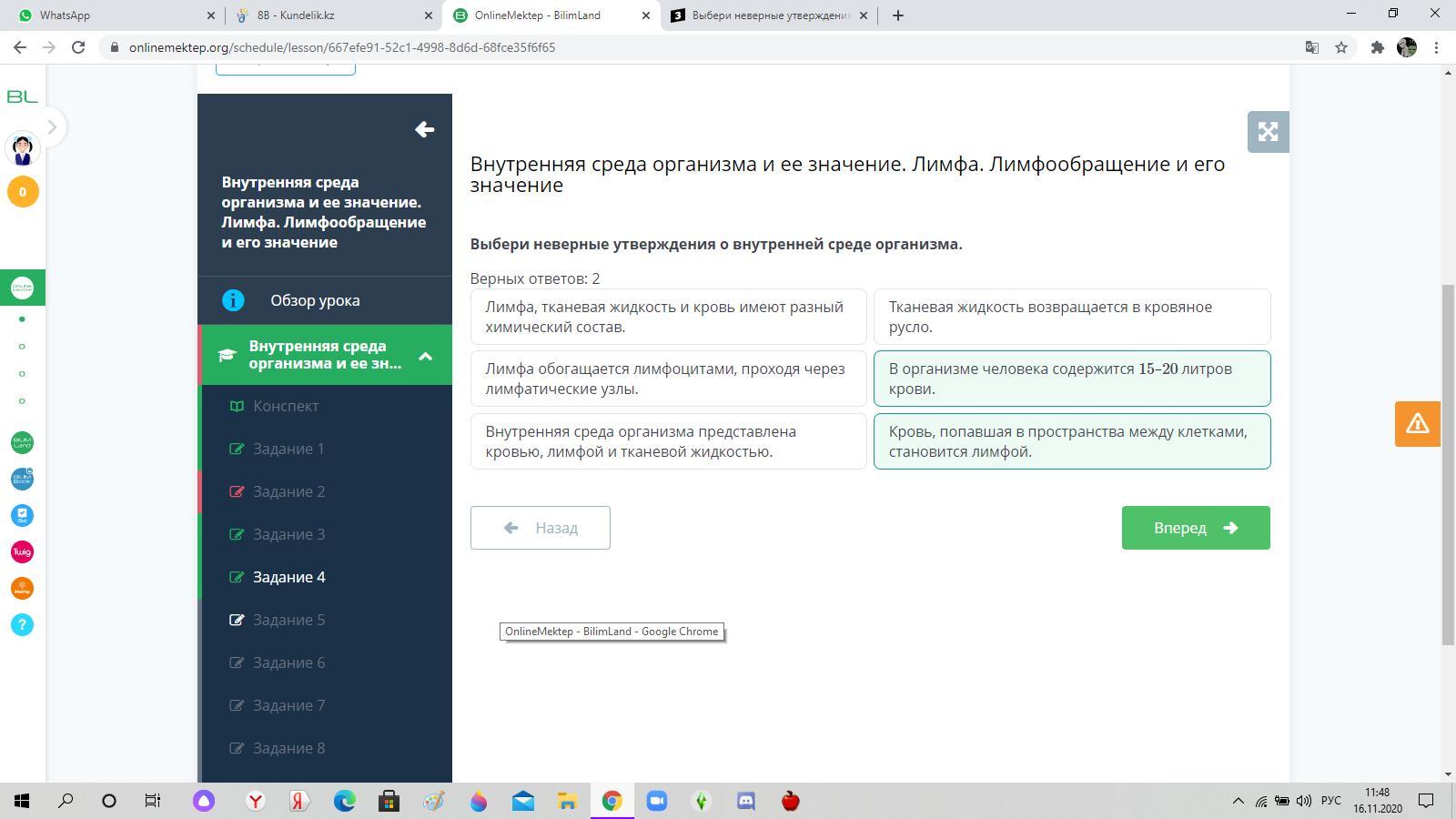Open a new browser tab
Image resolution: width=1456 pixels, height=819 pixels.
click(898, 15)
